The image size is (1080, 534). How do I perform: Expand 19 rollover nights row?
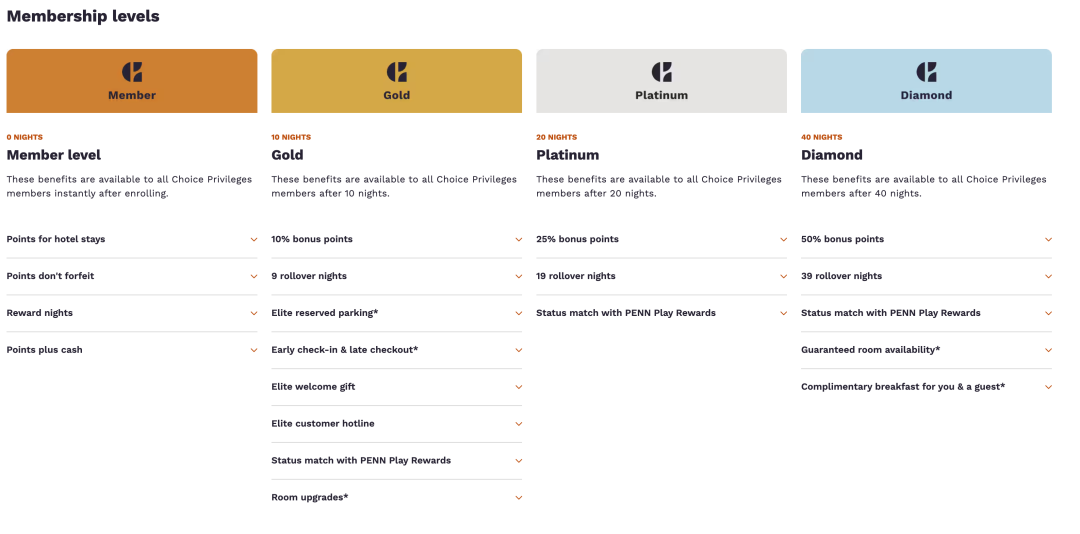783,277
